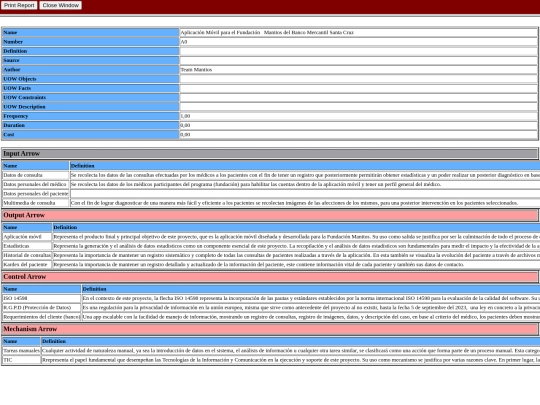The image size is (540, 405).
Task: Click the empty Definition value cell
Action: tap(358, 51)
